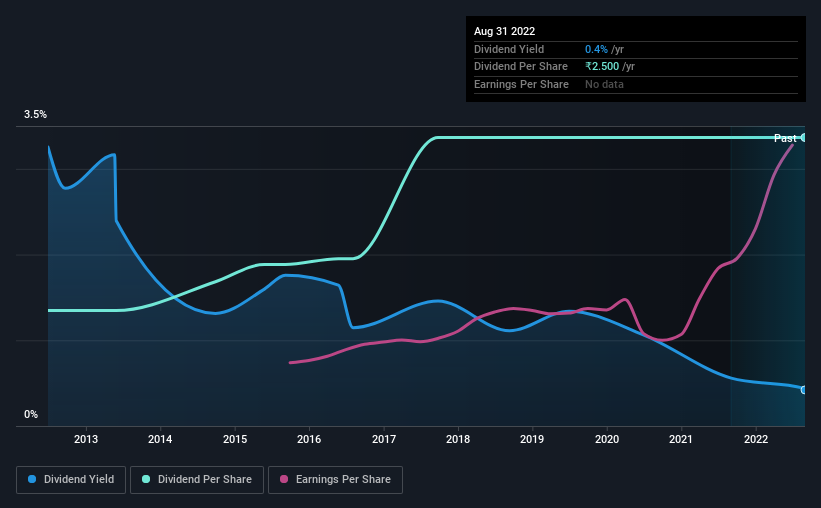Click the 2019 timeline year label
821x508 pixels.
coord(532,439)
